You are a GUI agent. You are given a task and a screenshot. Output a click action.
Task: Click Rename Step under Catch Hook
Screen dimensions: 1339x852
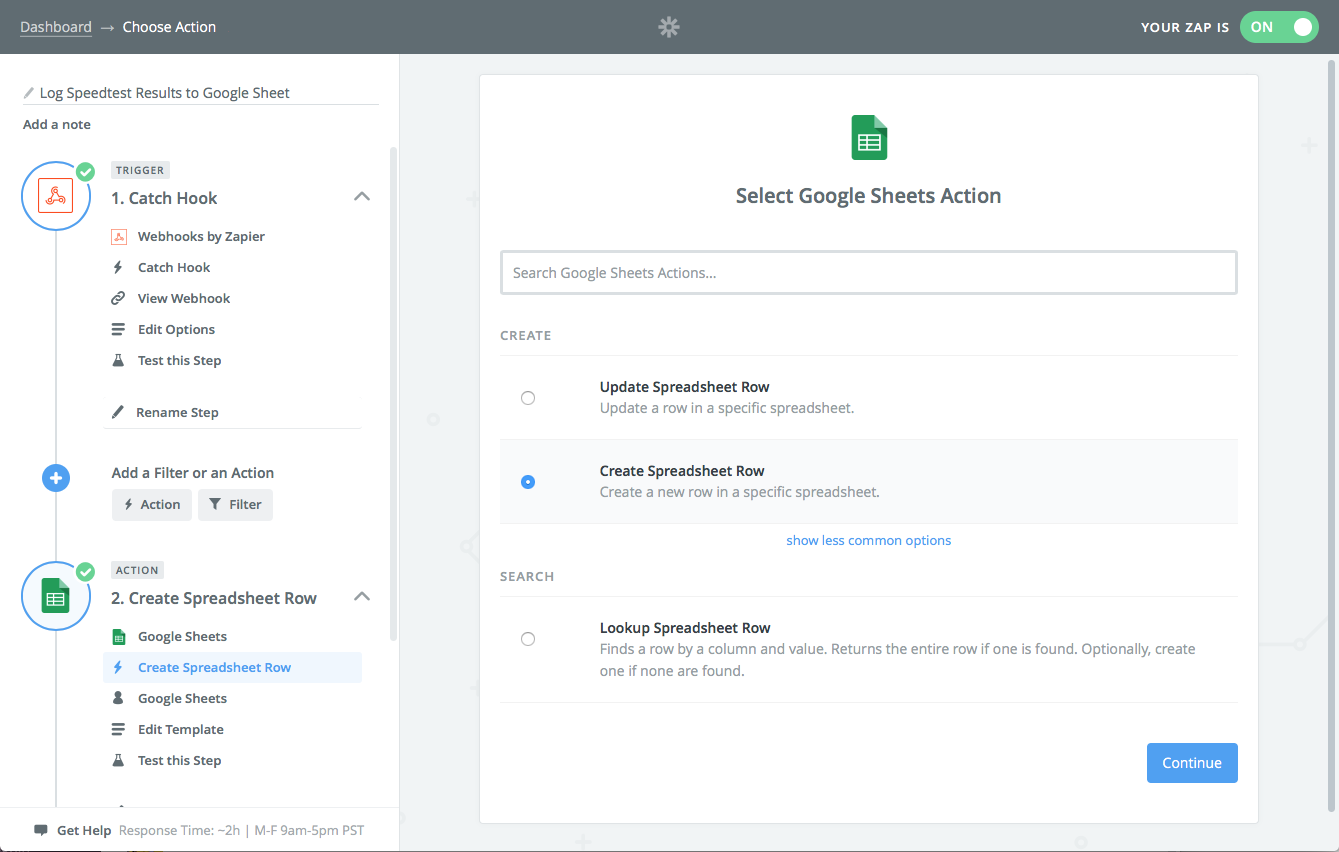(177, 413)
